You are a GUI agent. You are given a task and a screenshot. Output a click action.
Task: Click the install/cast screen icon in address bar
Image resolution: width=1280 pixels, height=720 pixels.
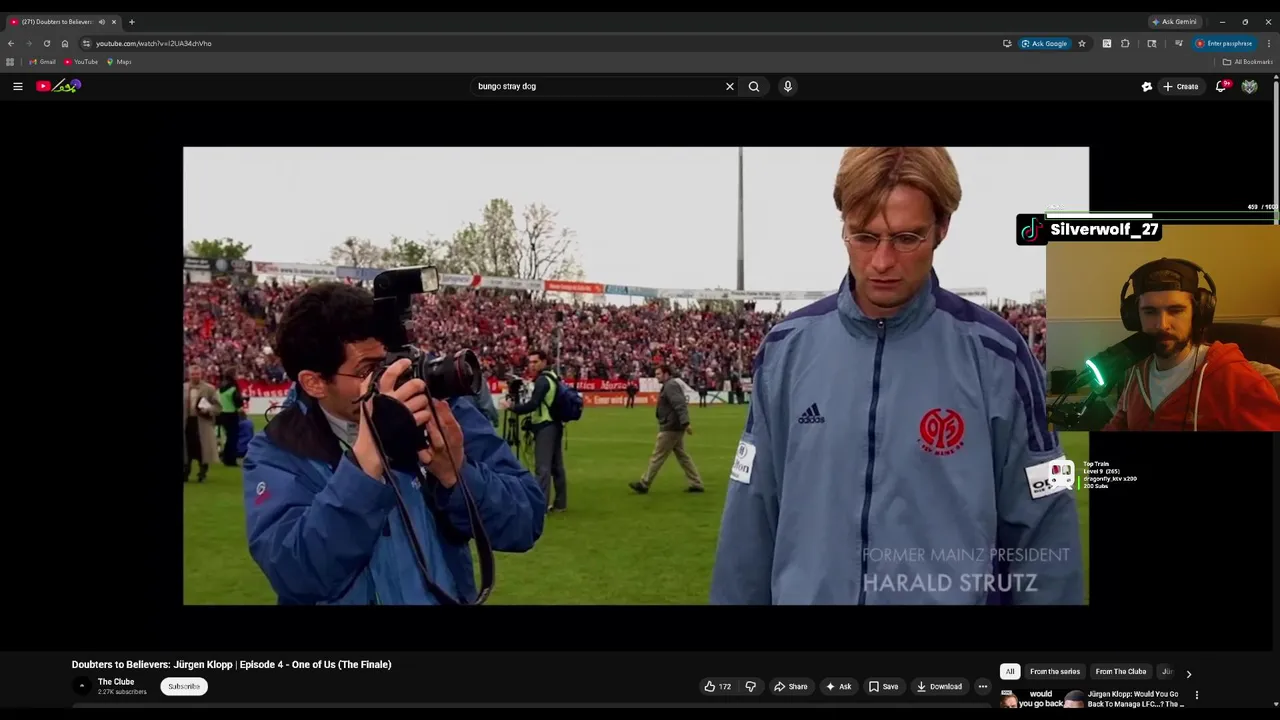click(1007, 43)
